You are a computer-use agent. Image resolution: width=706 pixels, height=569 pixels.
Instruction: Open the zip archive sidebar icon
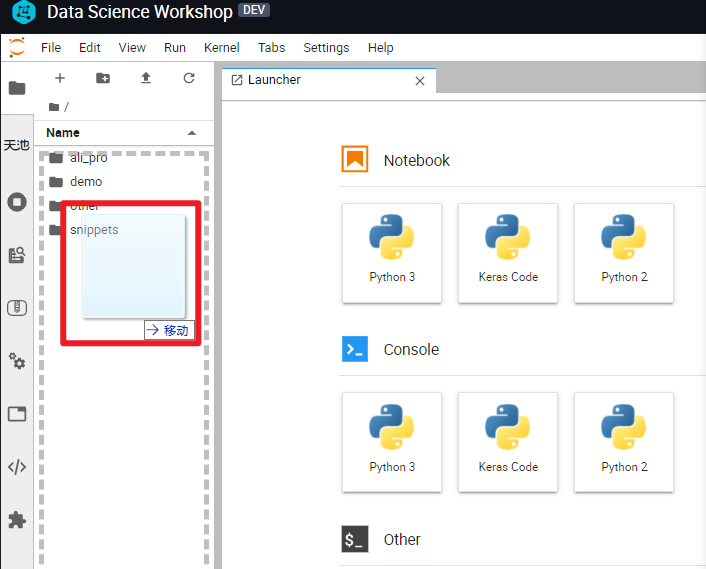click(17, 308)
